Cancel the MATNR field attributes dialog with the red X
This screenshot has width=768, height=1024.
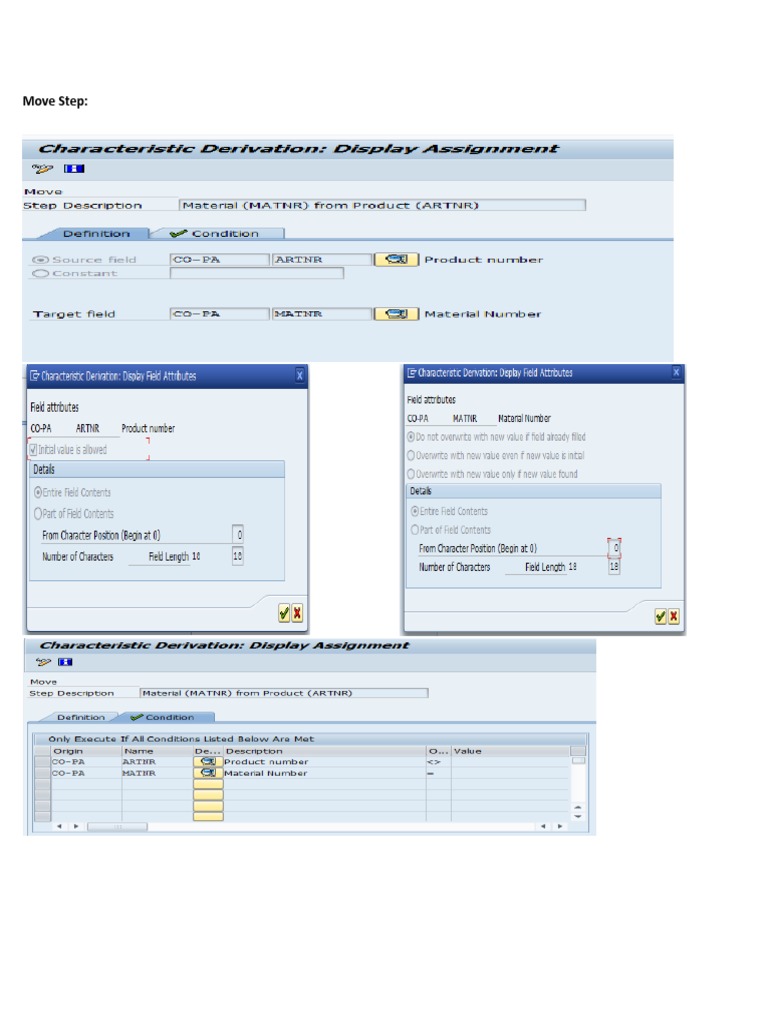673,616
